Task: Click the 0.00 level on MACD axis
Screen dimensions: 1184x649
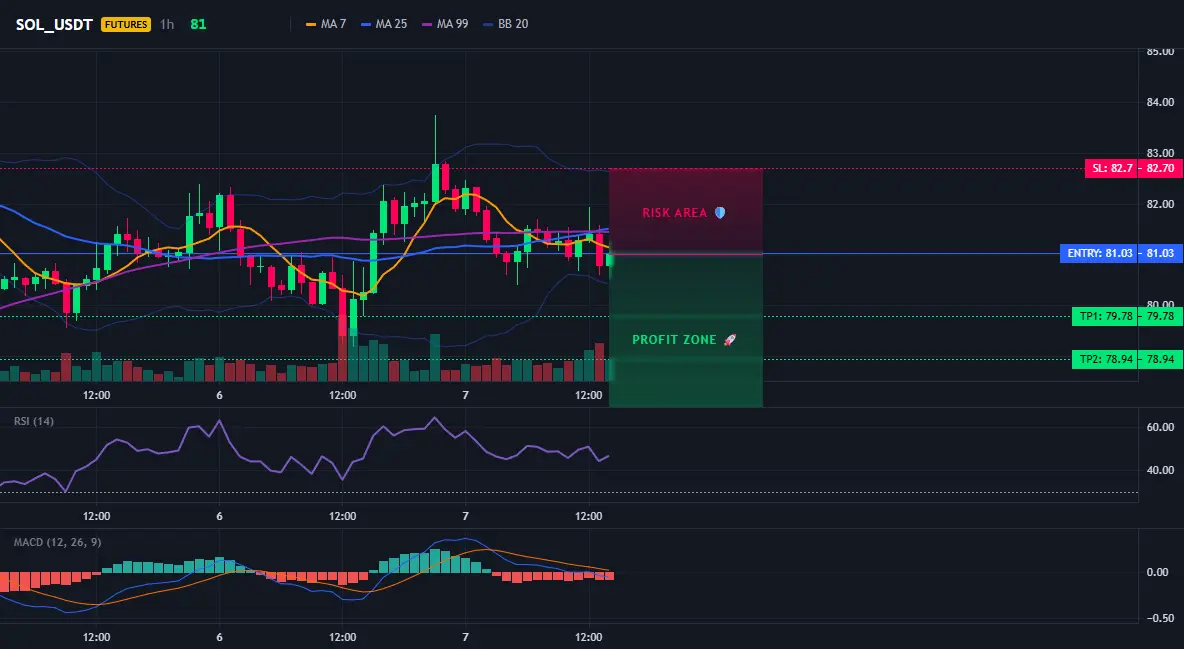Action: tap(1158, 572)
